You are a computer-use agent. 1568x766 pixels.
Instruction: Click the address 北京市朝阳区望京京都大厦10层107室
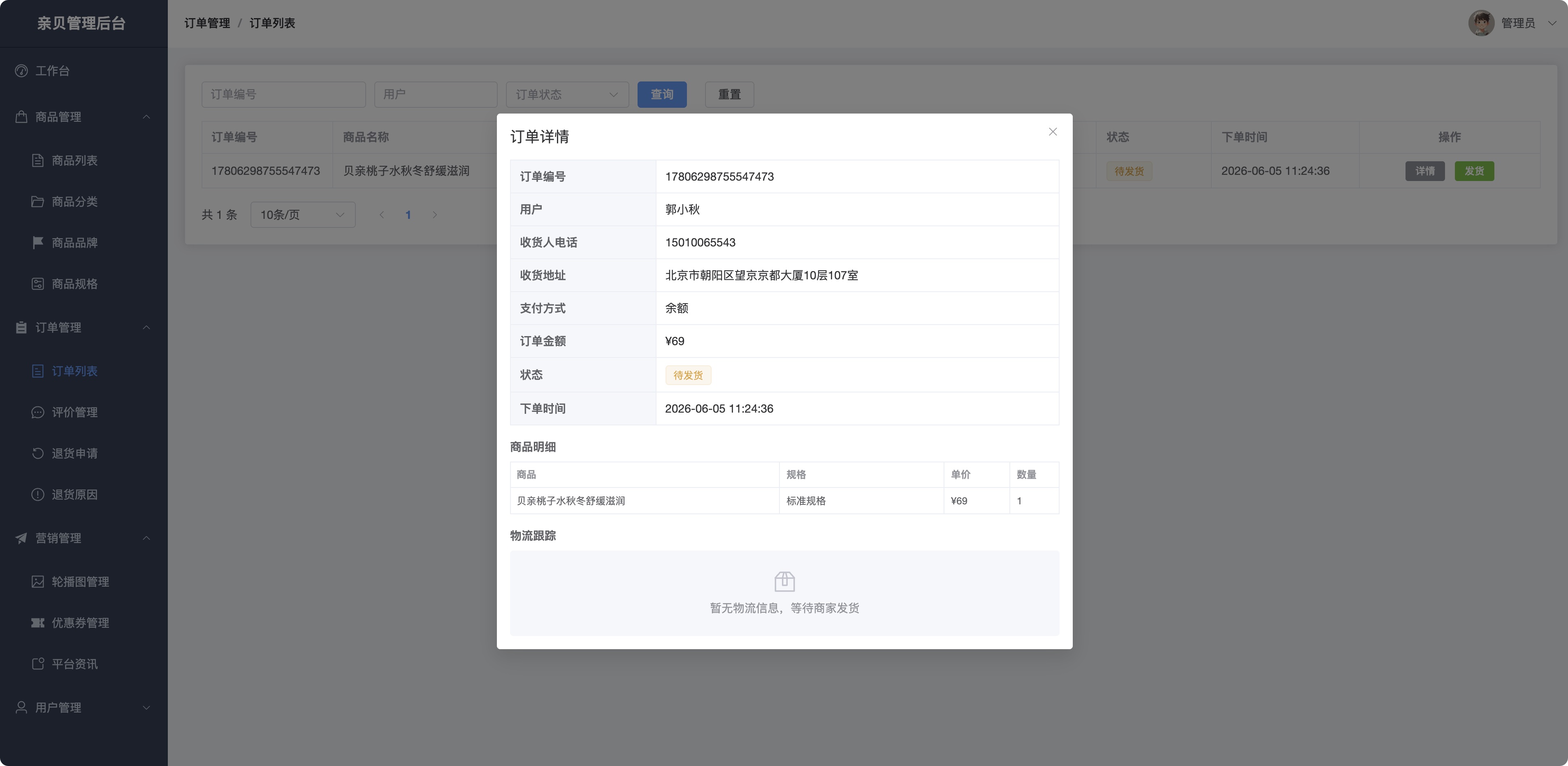pyautogui.click(x=761, y=275)
